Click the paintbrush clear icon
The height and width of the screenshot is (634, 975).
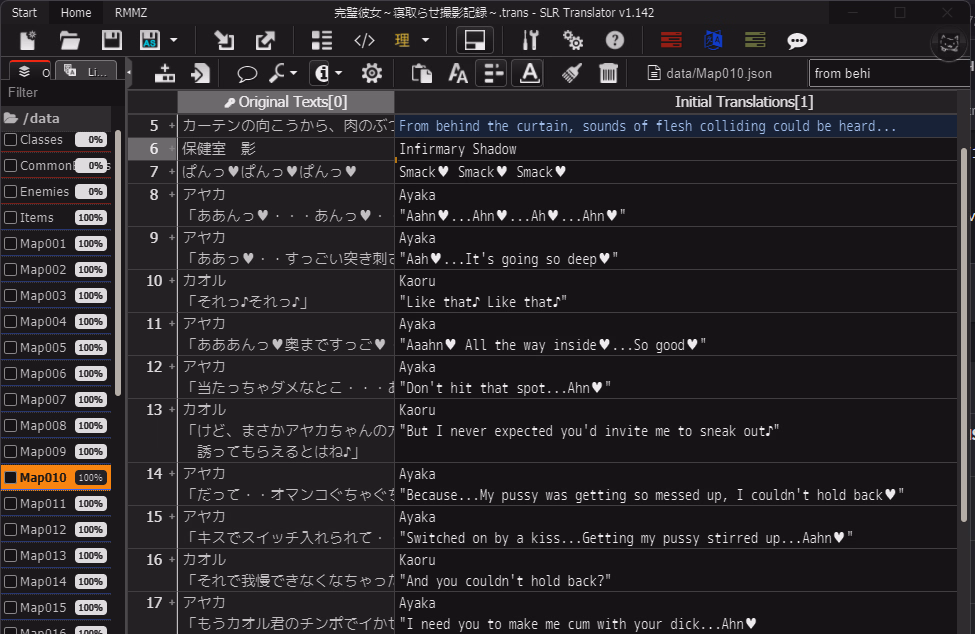tap(572, 73)
